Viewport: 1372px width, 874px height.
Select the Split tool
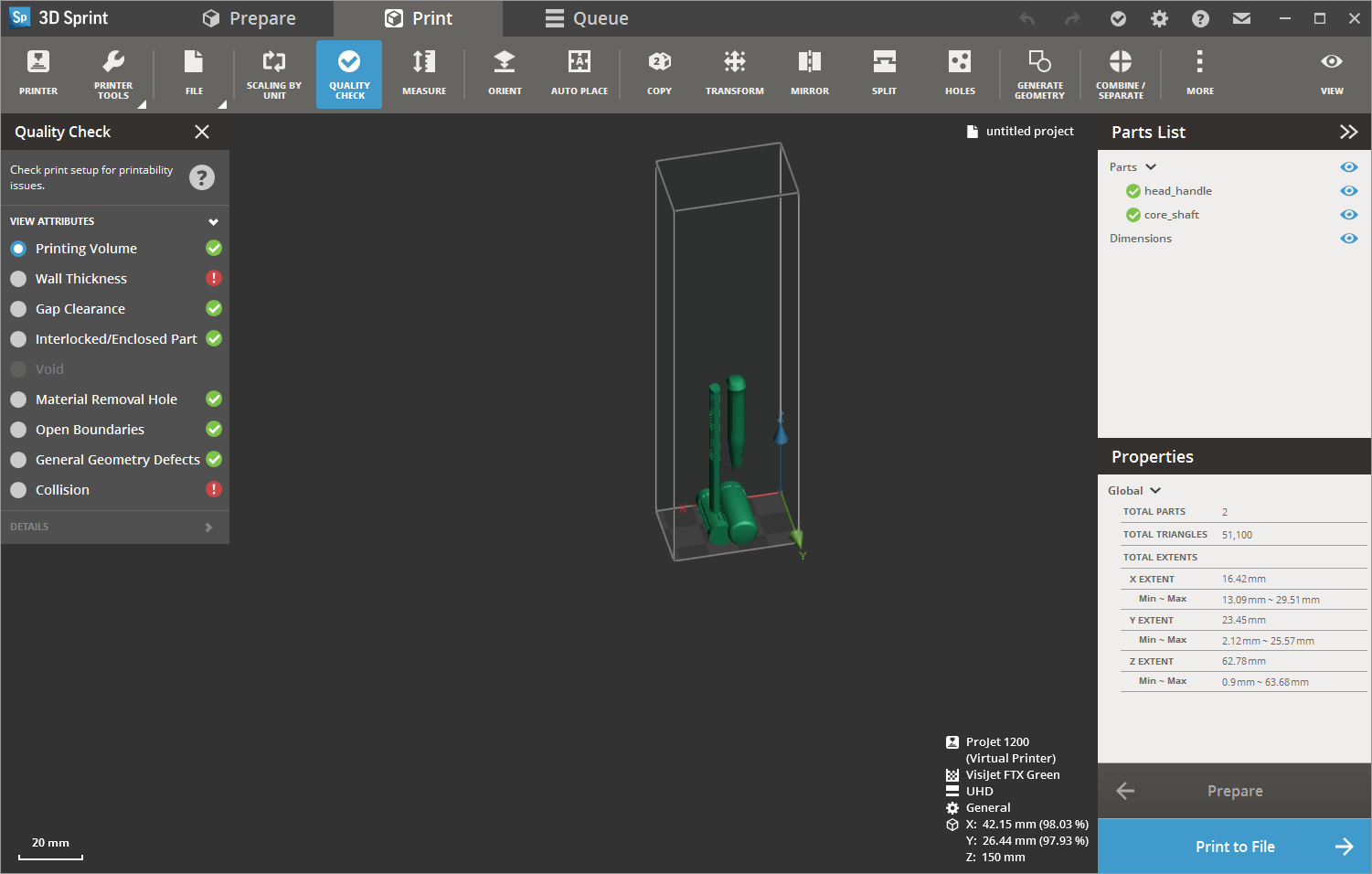click(884, 72)
